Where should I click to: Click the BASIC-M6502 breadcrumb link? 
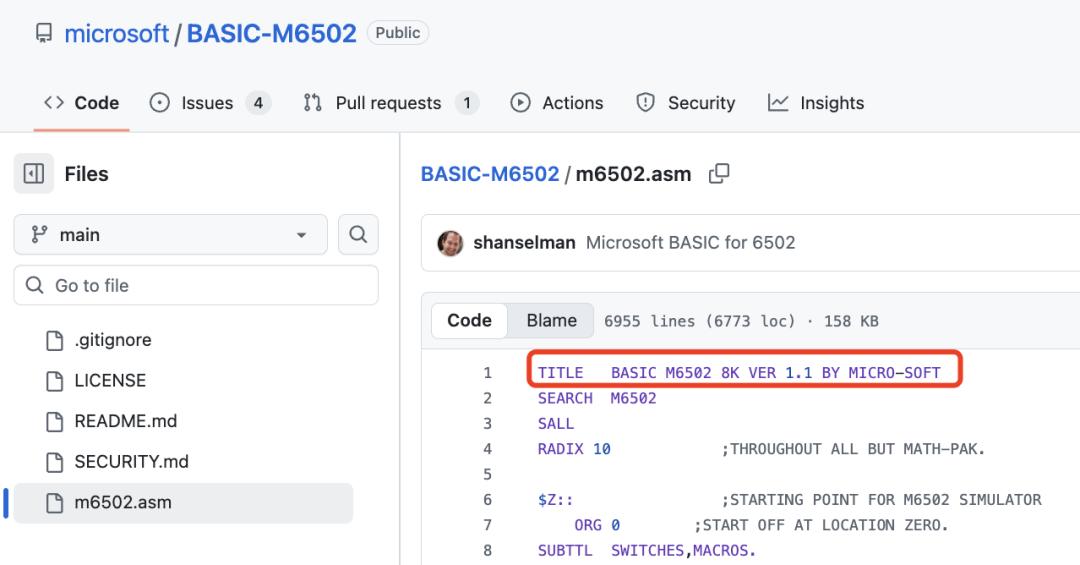click(490, 174)
